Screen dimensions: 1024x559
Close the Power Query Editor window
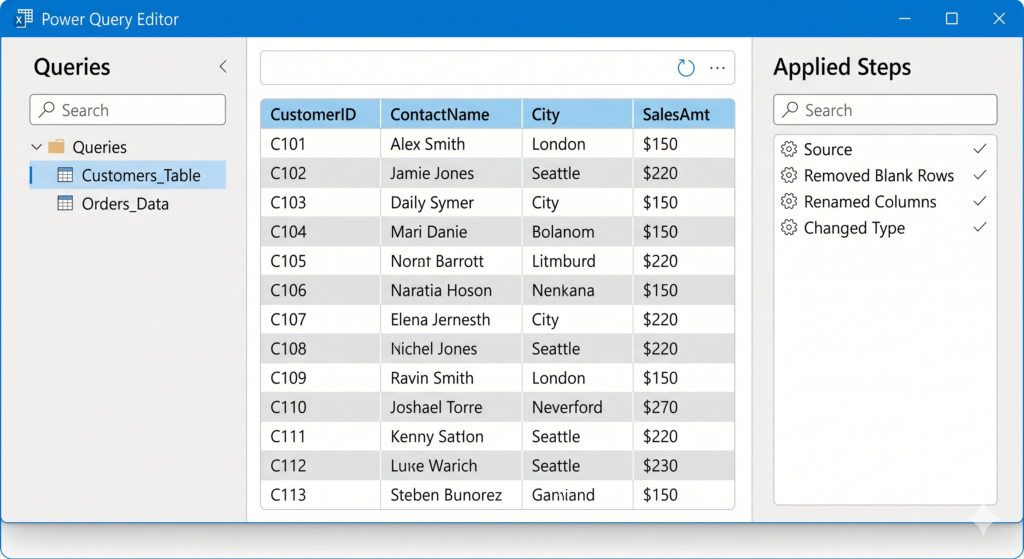click(999, 18)
